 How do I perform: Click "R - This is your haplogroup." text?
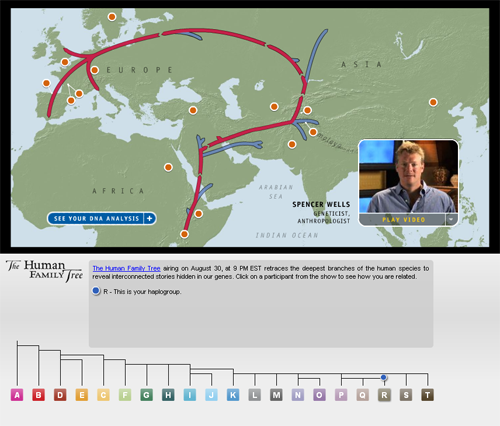[142, 292]
